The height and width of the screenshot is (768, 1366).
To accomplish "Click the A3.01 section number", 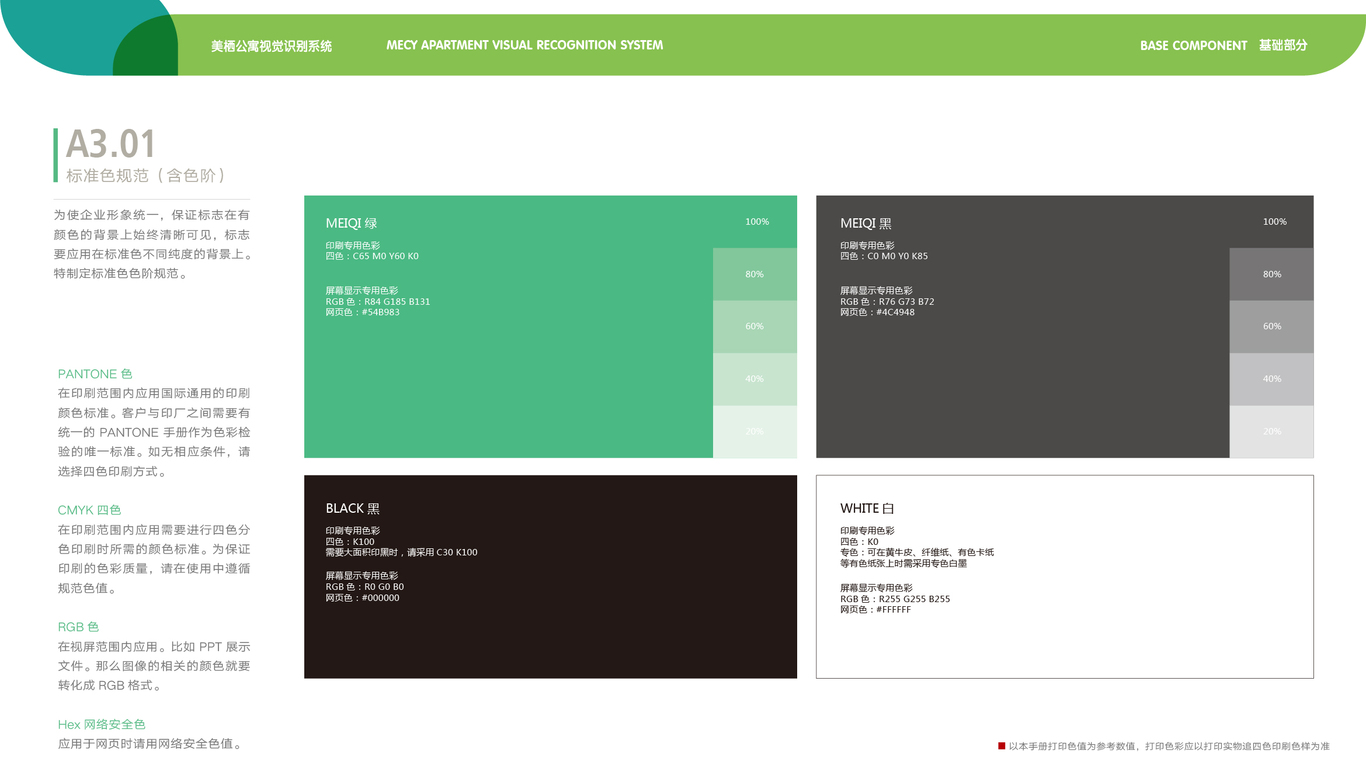I will [111, 144].
